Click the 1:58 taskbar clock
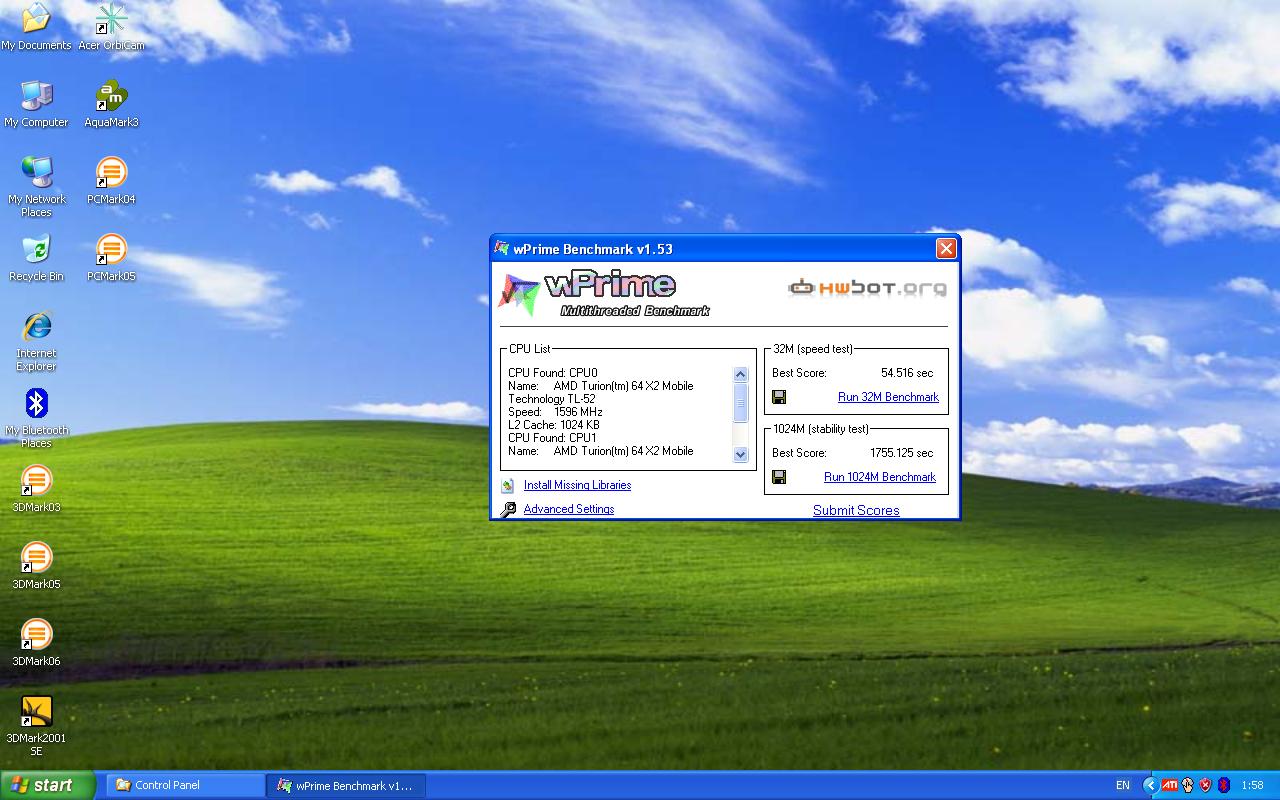 [x=1252, y=786]
